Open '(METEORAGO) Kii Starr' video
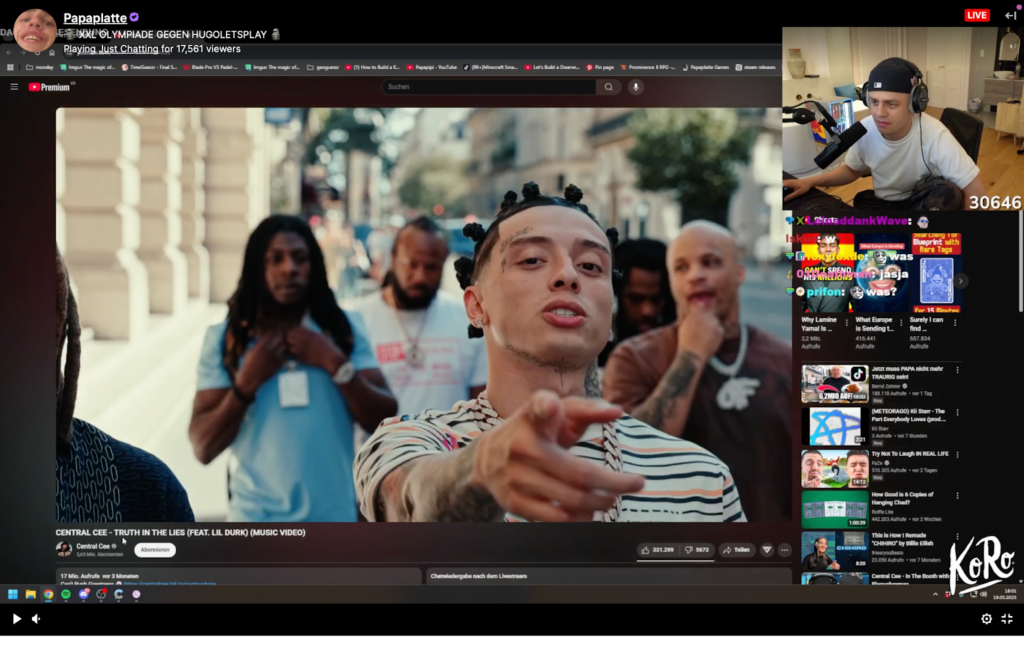Image resolution: width=1024 pixels, height=648 pixels. (835, 426)
